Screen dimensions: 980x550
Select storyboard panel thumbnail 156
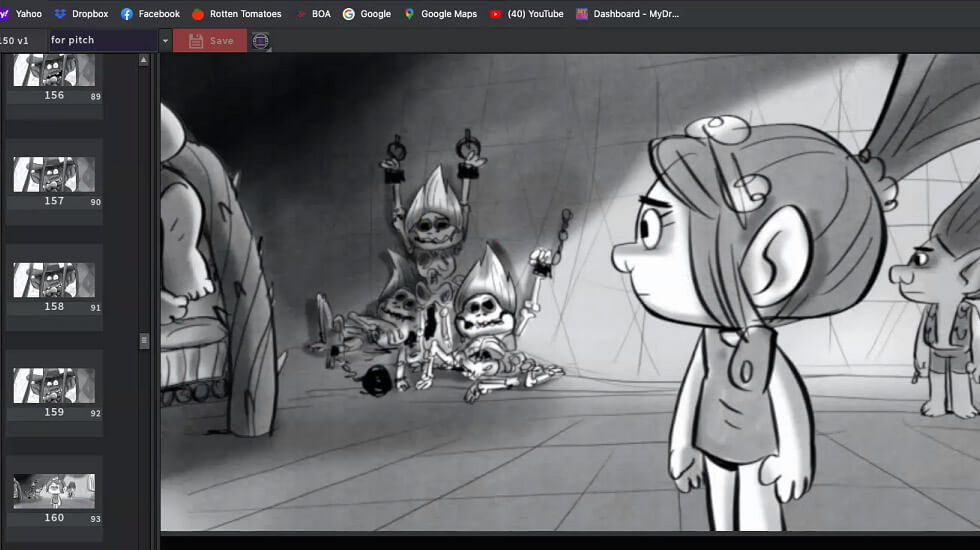tap(54, 70)
